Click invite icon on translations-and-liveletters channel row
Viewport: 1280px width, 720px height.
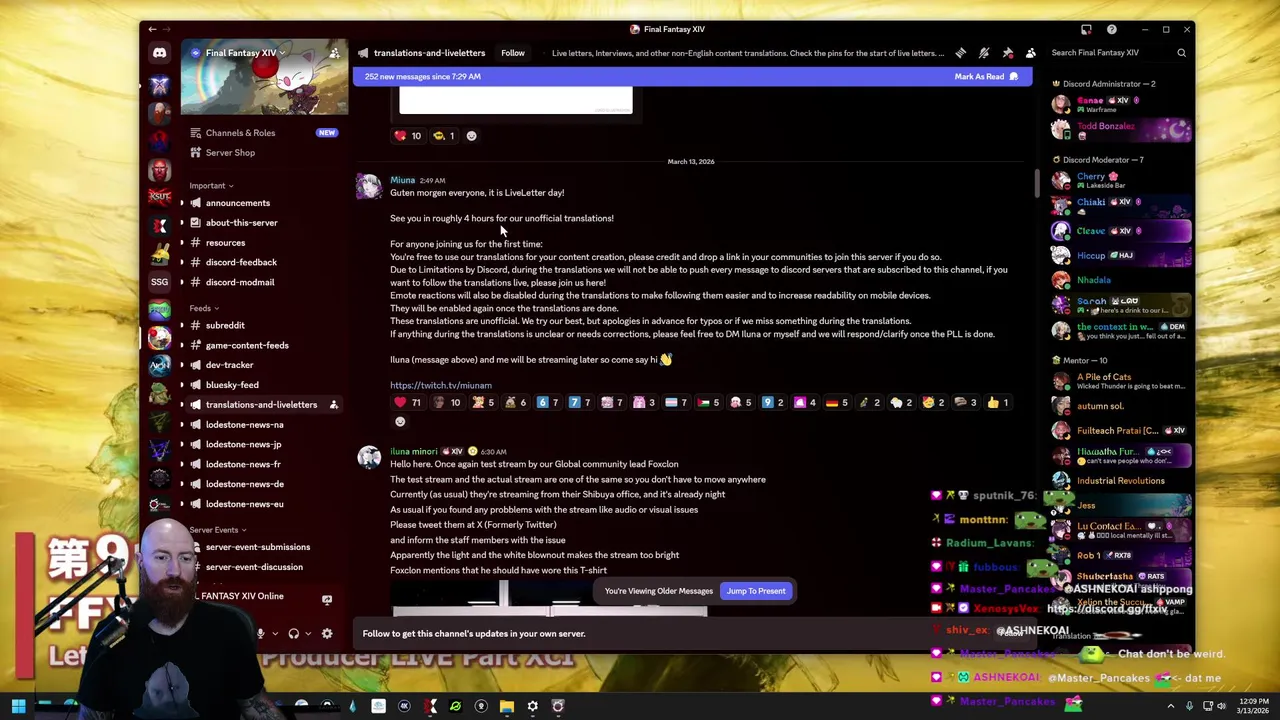coord(334,405)
